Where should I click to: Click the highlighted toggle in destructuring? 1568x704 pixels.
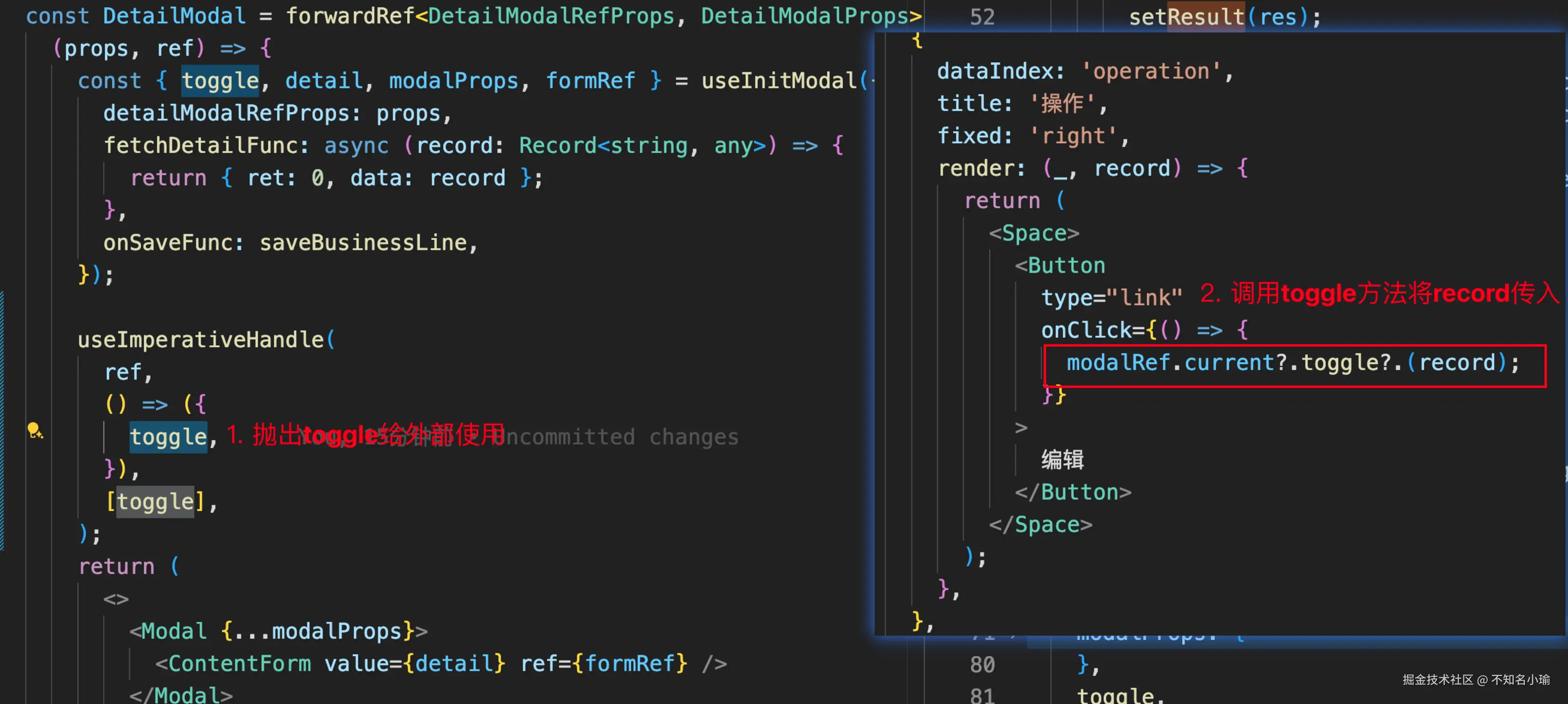pos(220,81)
